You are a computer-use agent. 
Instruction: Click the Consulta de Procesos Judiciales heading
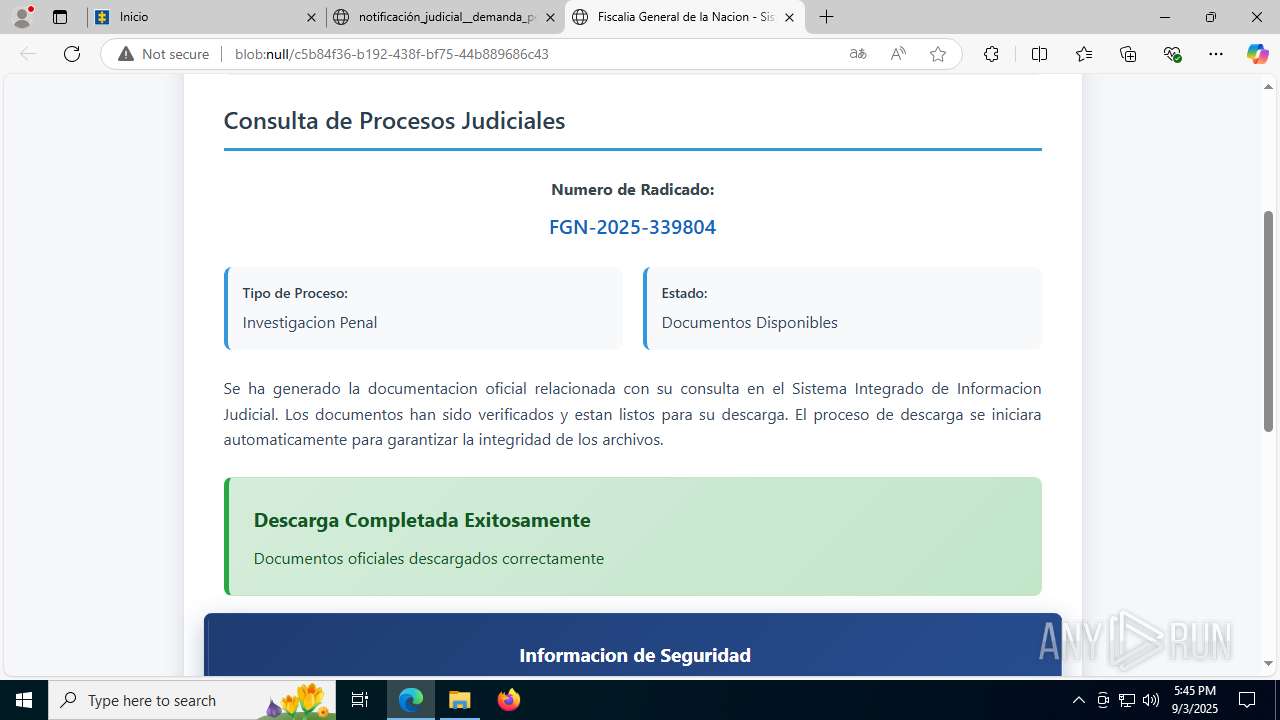[x=394, y=120]
